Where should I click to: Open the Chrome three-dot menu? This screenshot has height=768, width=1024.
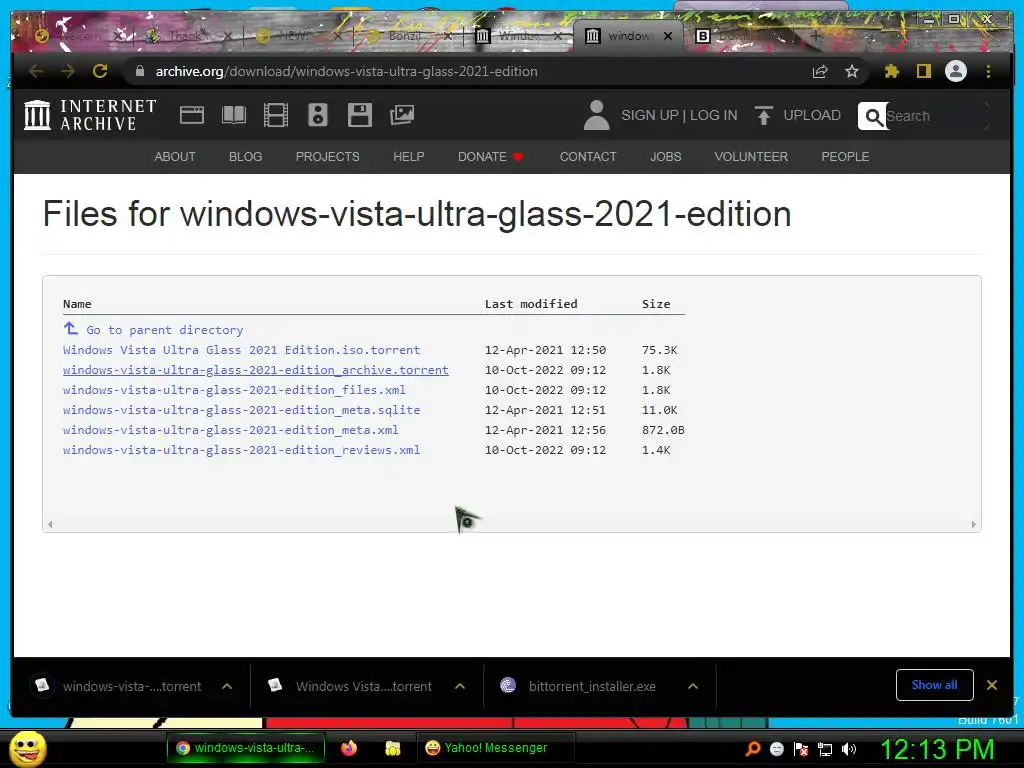988,71
